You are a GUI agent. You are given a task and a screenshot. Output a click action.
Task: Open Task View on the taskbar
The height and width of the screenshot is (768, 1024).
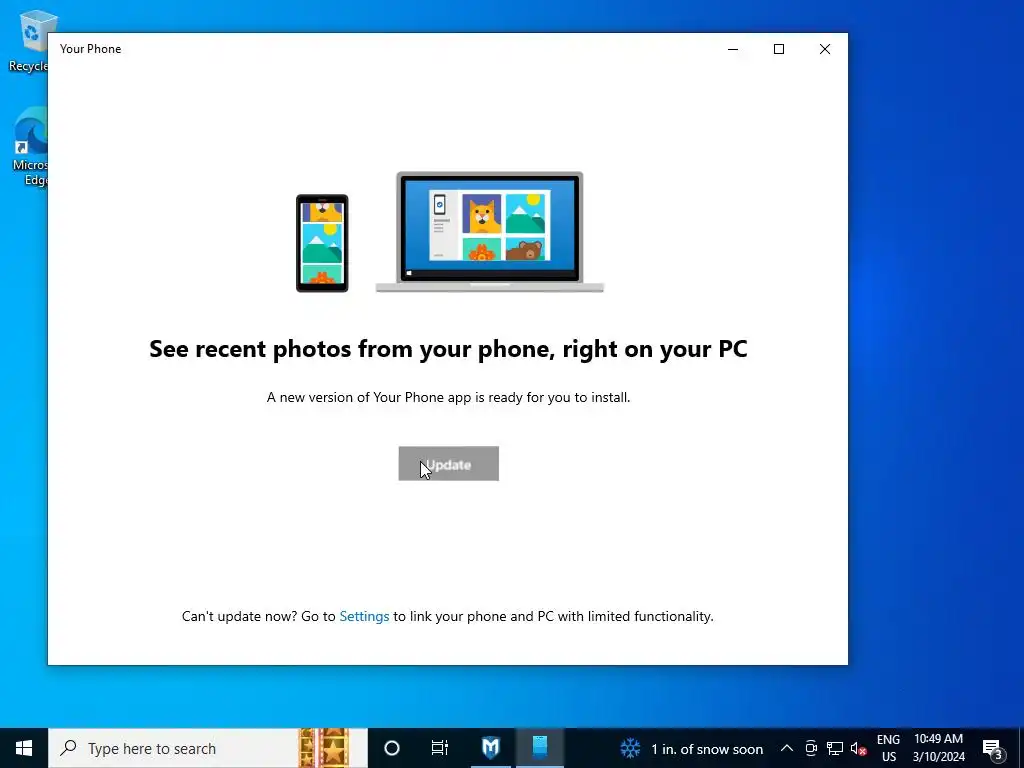(x=440, y=748)
